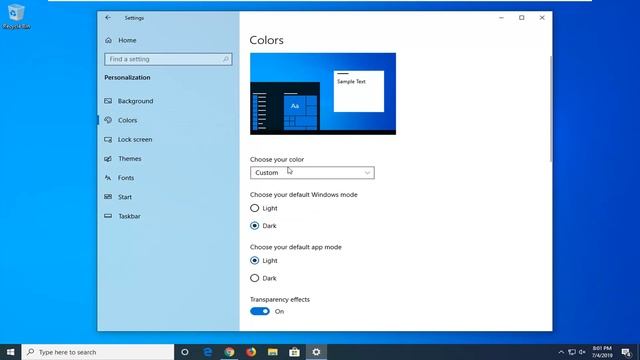Open File Explorer from taskbar

point(273,352)
